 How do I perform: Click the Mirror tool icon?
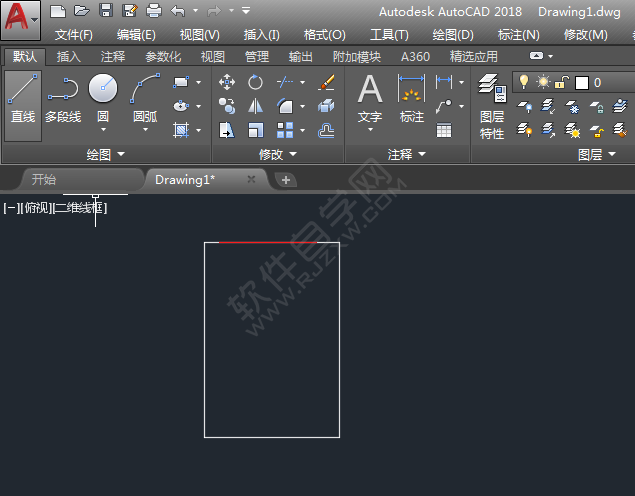256,106
